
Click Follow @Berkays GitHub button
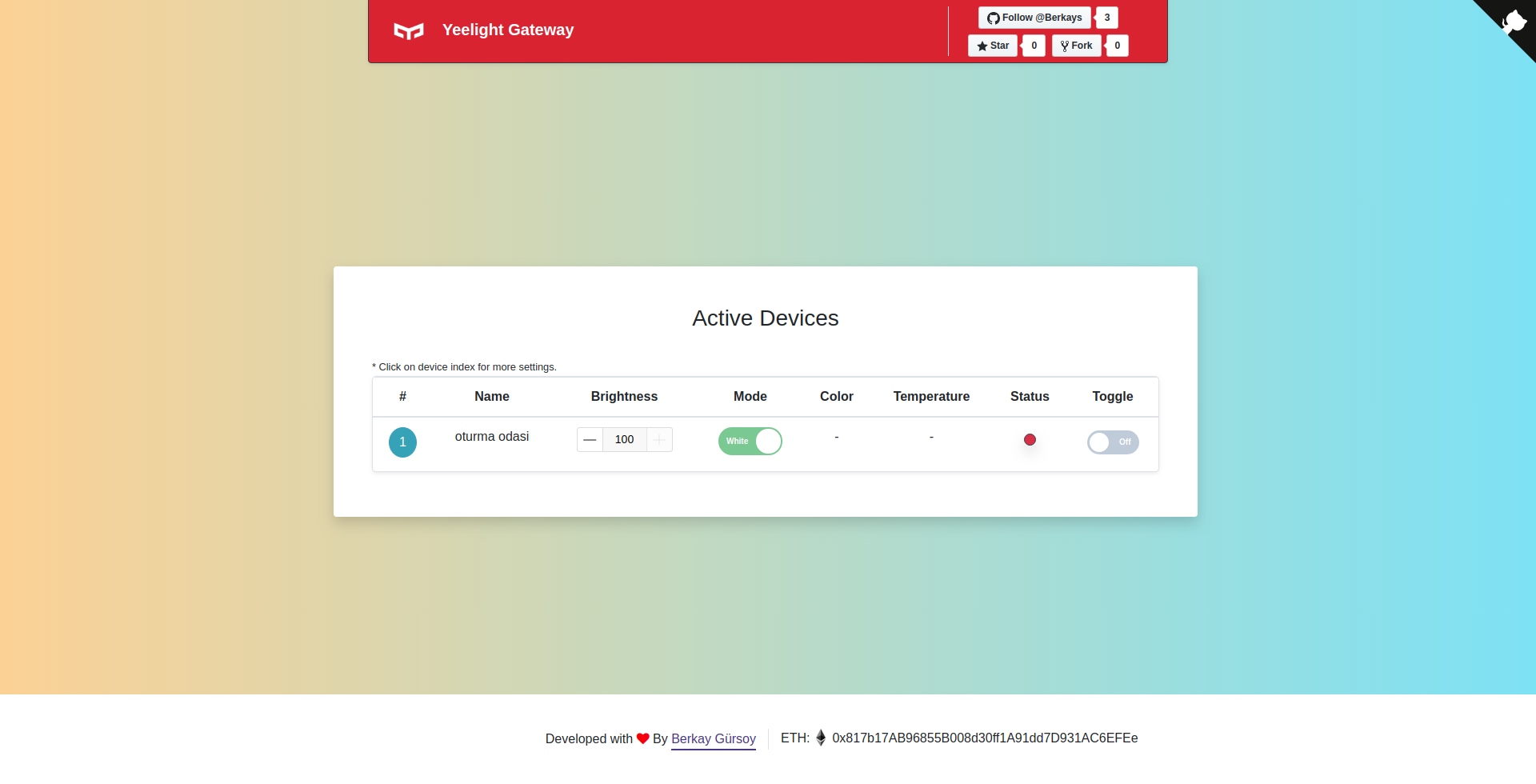click(x=1034, y=18)
